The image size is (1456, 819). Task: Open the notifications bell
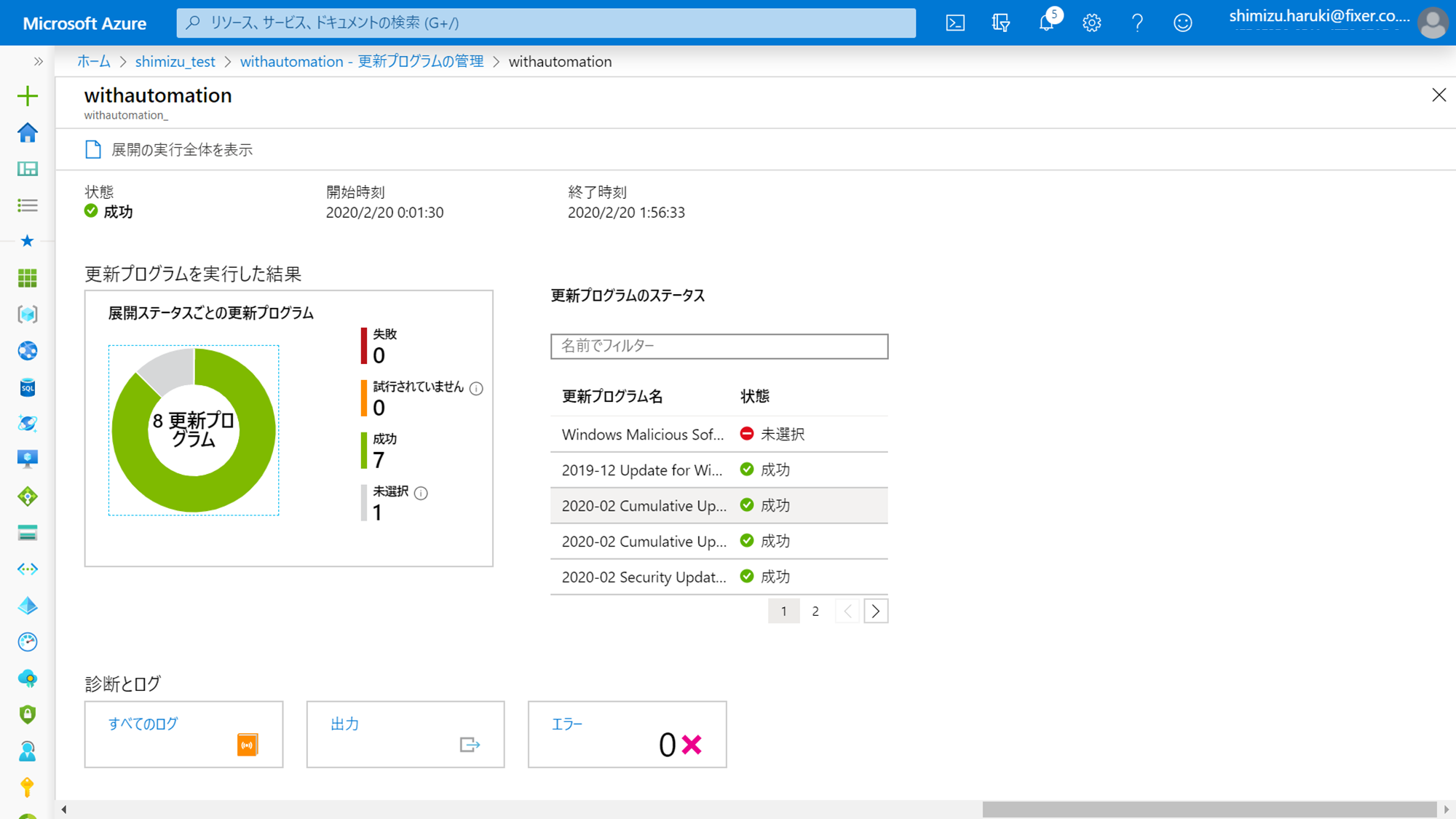click(1046, 23)
